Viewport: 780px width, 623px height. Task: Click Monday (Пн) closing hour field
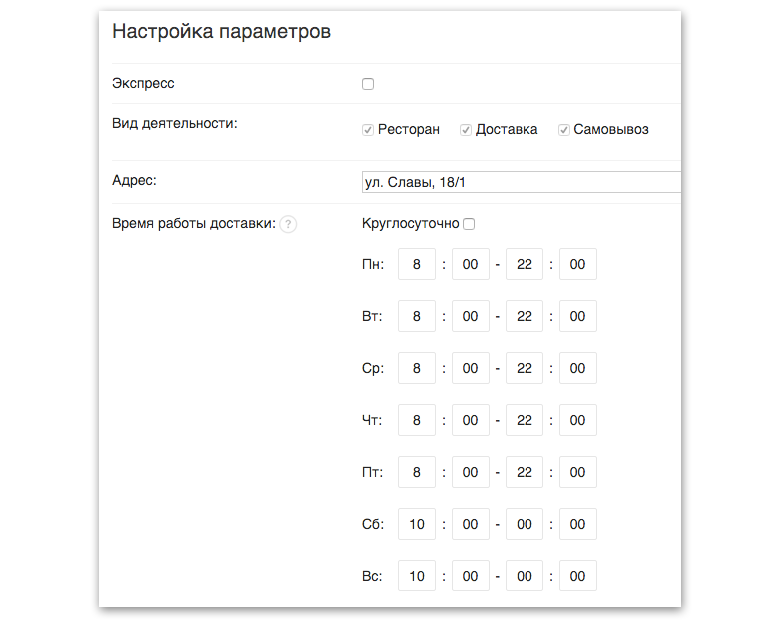pyautogui.click(x=524, y=264)
